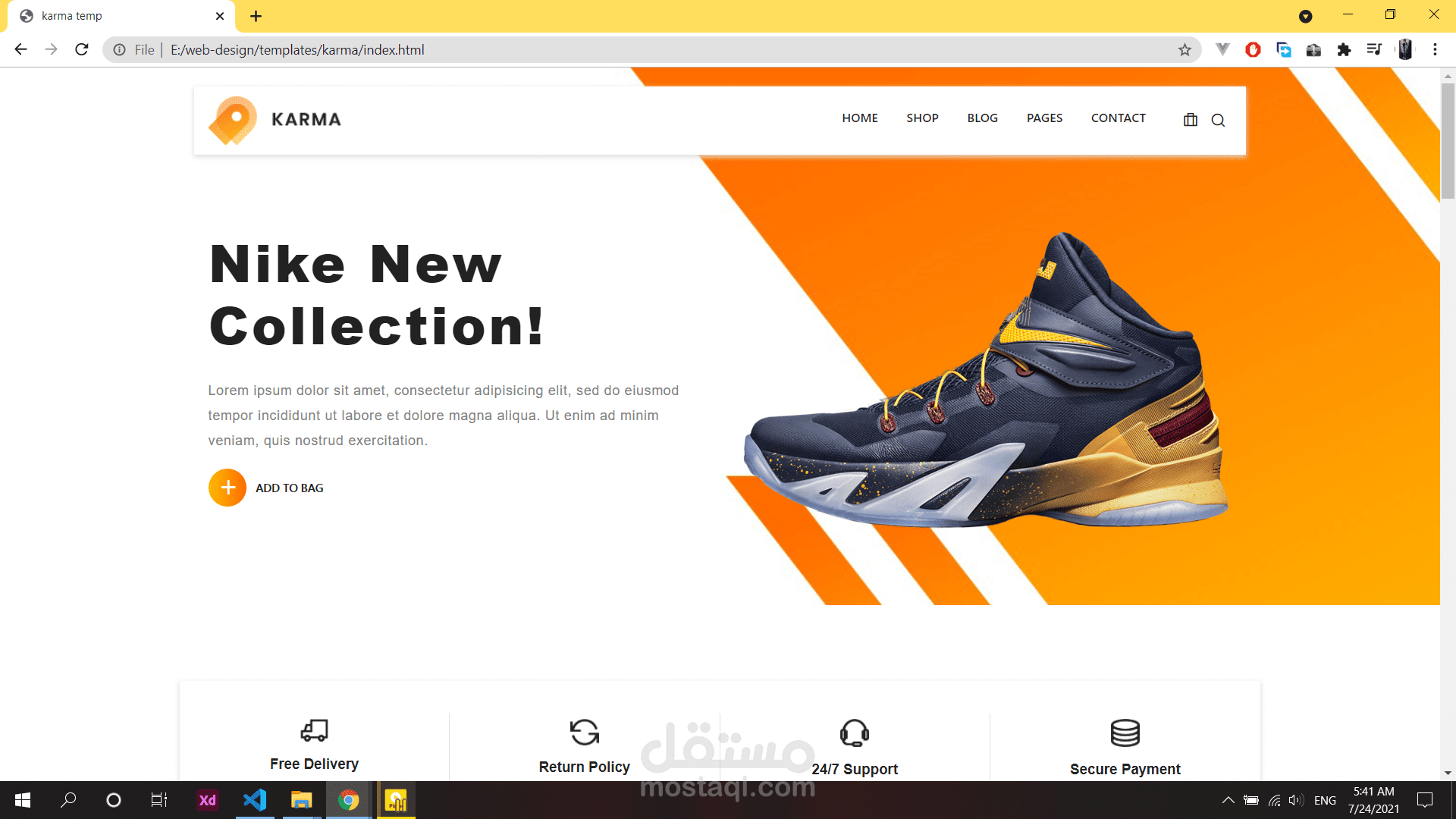Viewport: 1456px width, 819px height.
Task: View site information icon in address bar
Action: click(x=119, y=50)
